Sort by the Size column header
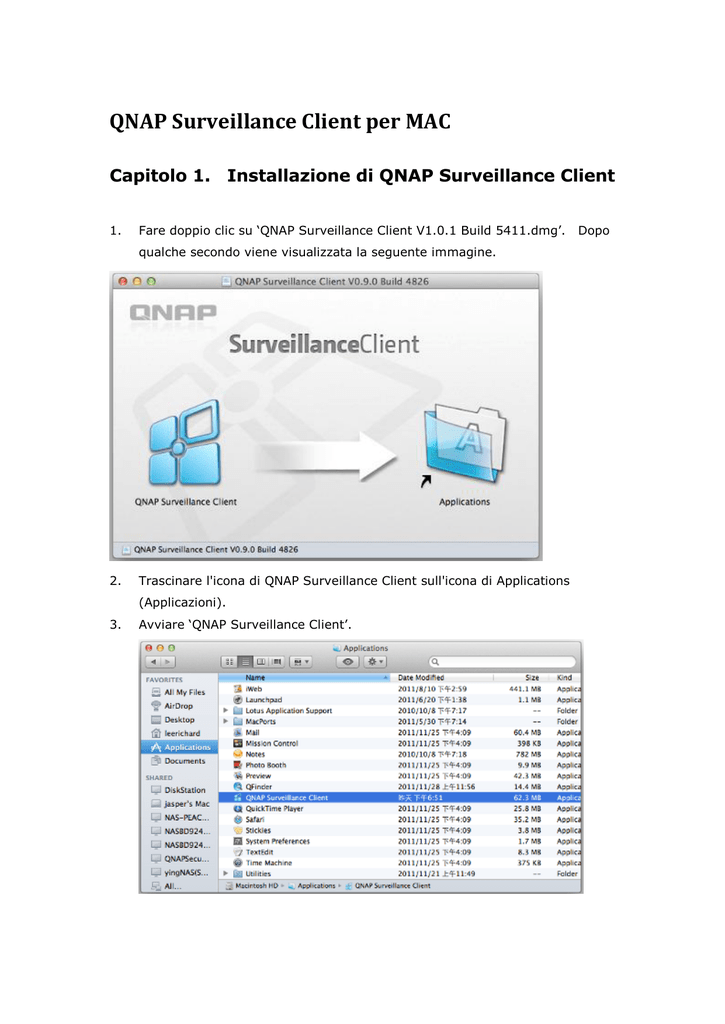The width and height of the screenshot is (725, 1024). tap(521, 678)
